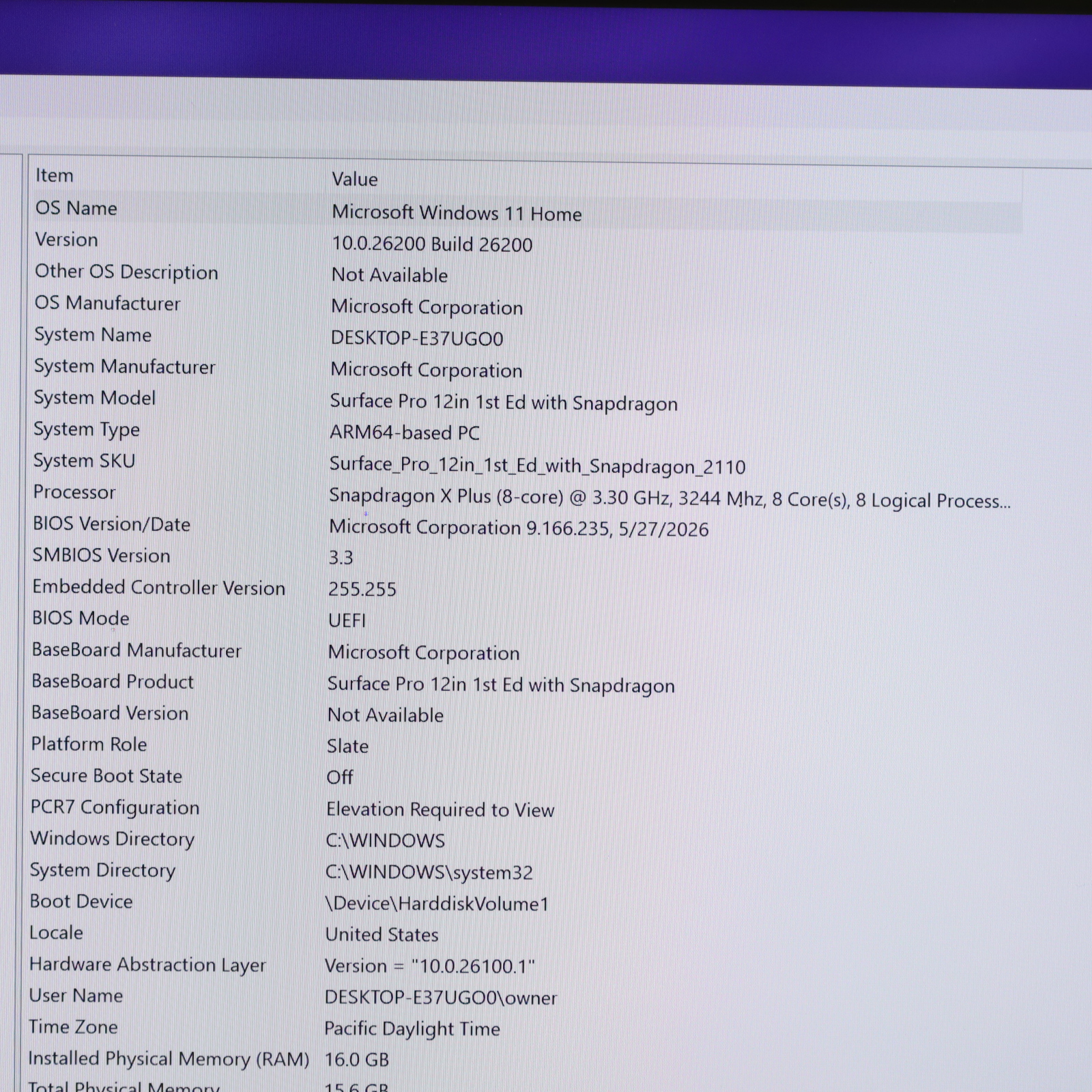
Task: Click "DESKTOP-E37UGO0" in the System Name row
Action: (x=417, y=339)
